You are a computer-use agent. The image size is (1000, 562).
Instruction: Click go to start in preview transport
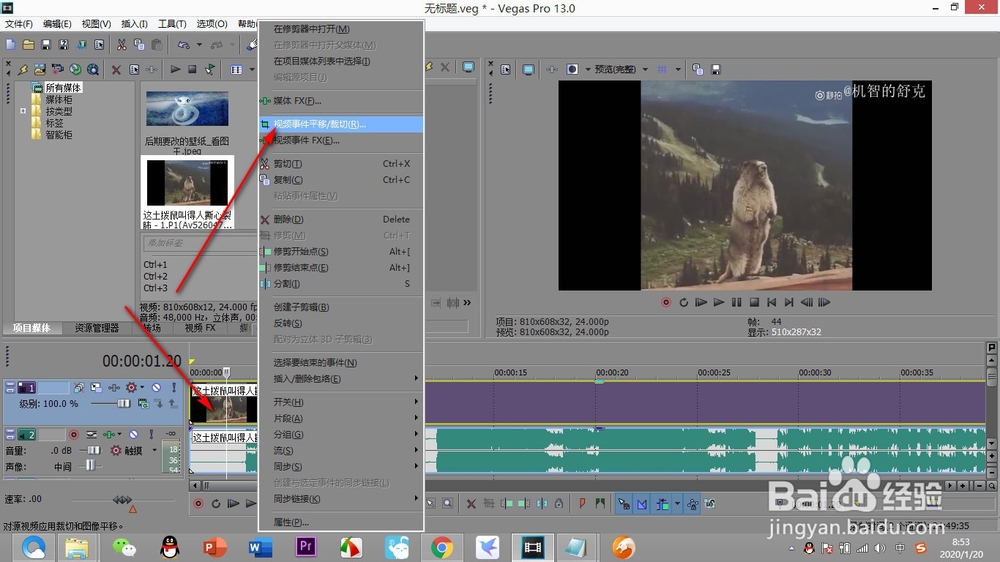point(772,302)
